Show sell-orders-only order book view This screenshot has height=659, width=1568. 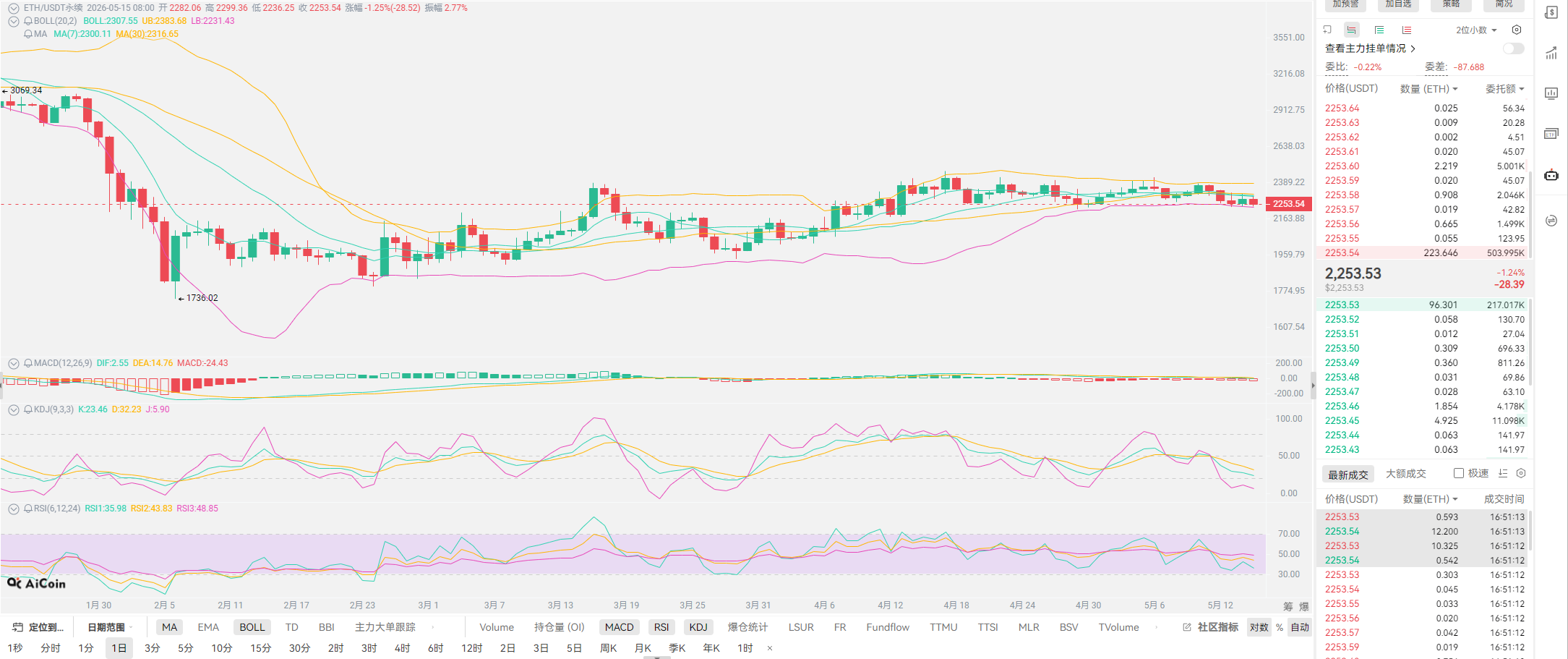[x=1407, y=30]
